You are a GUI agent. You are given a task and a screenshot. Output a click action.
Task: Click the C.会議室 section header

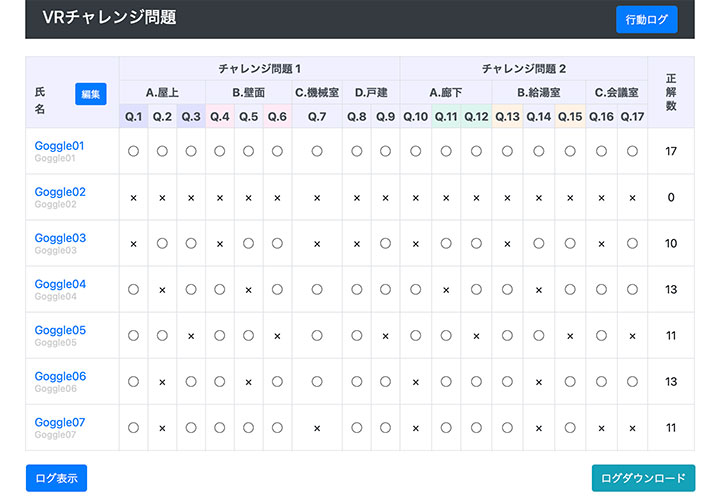point(617,93)
